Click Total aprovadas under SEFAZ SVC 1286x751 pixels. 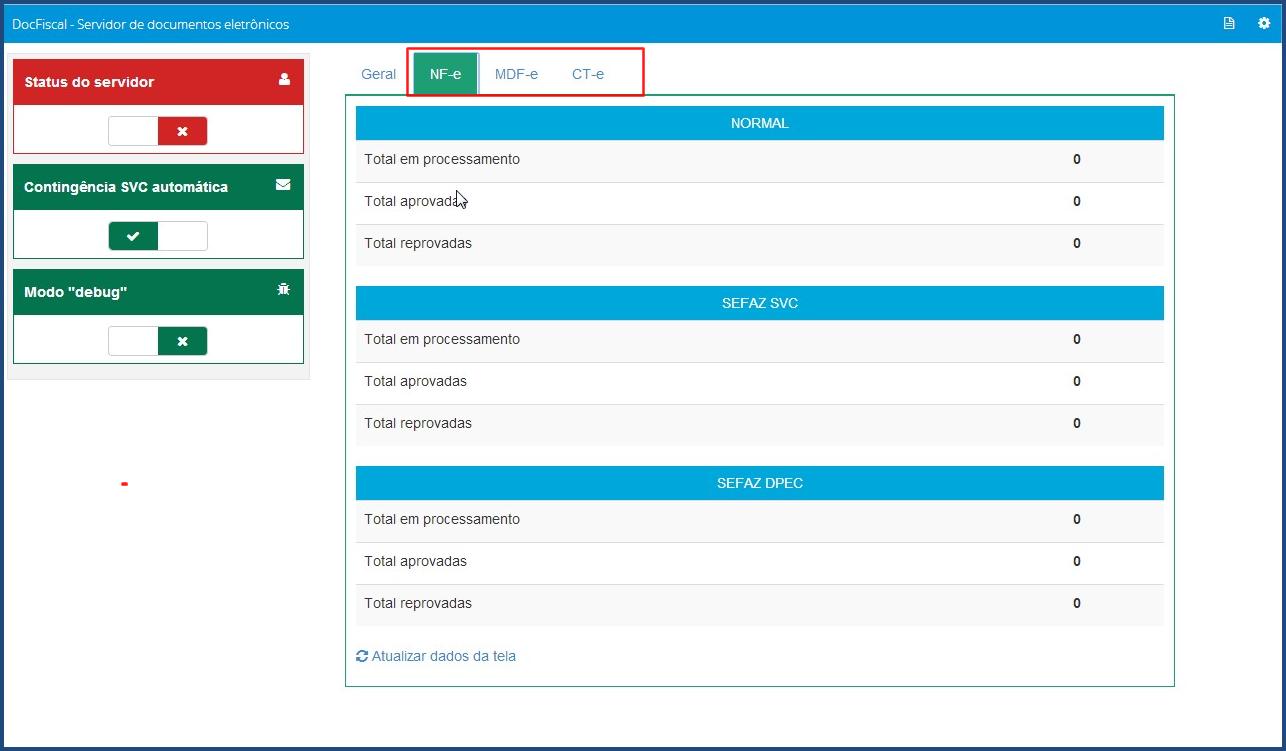click(x=415, y=381)
